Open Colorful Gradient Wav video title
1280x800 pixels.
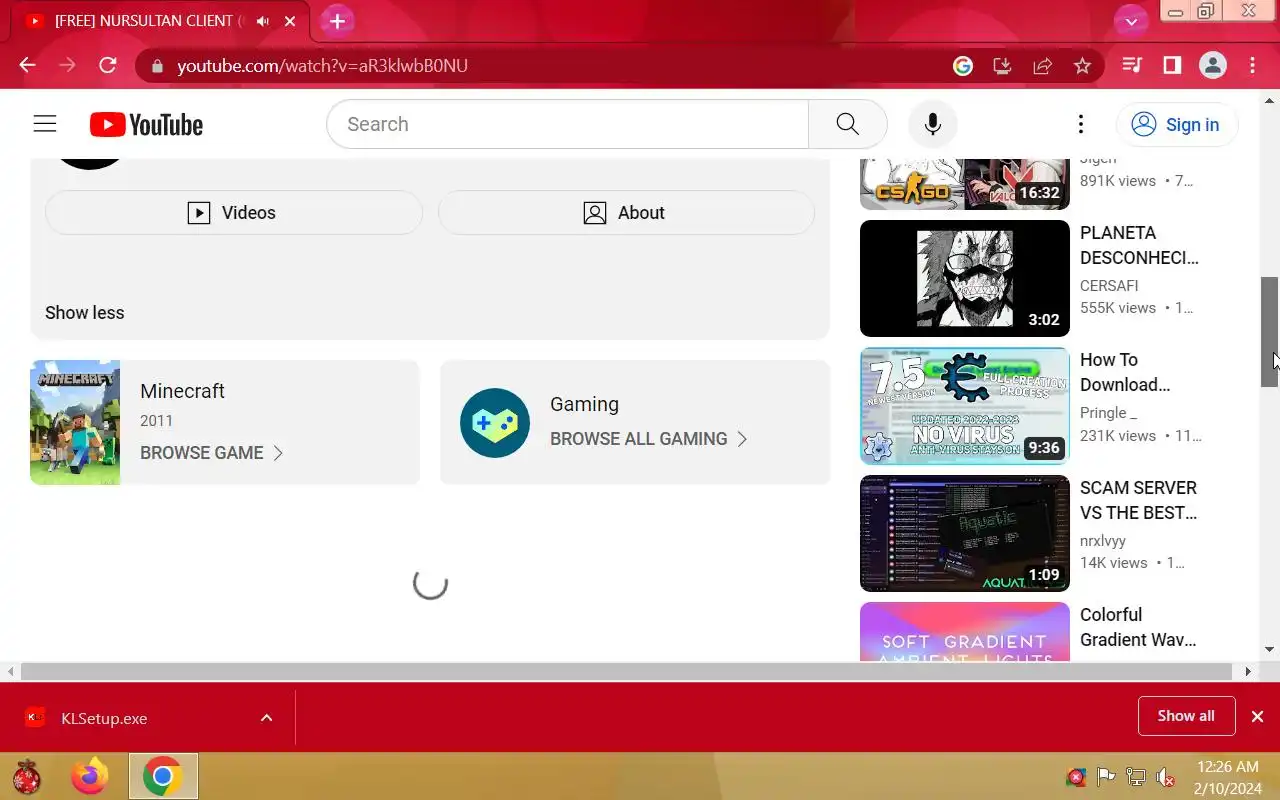coord(1138,627)
